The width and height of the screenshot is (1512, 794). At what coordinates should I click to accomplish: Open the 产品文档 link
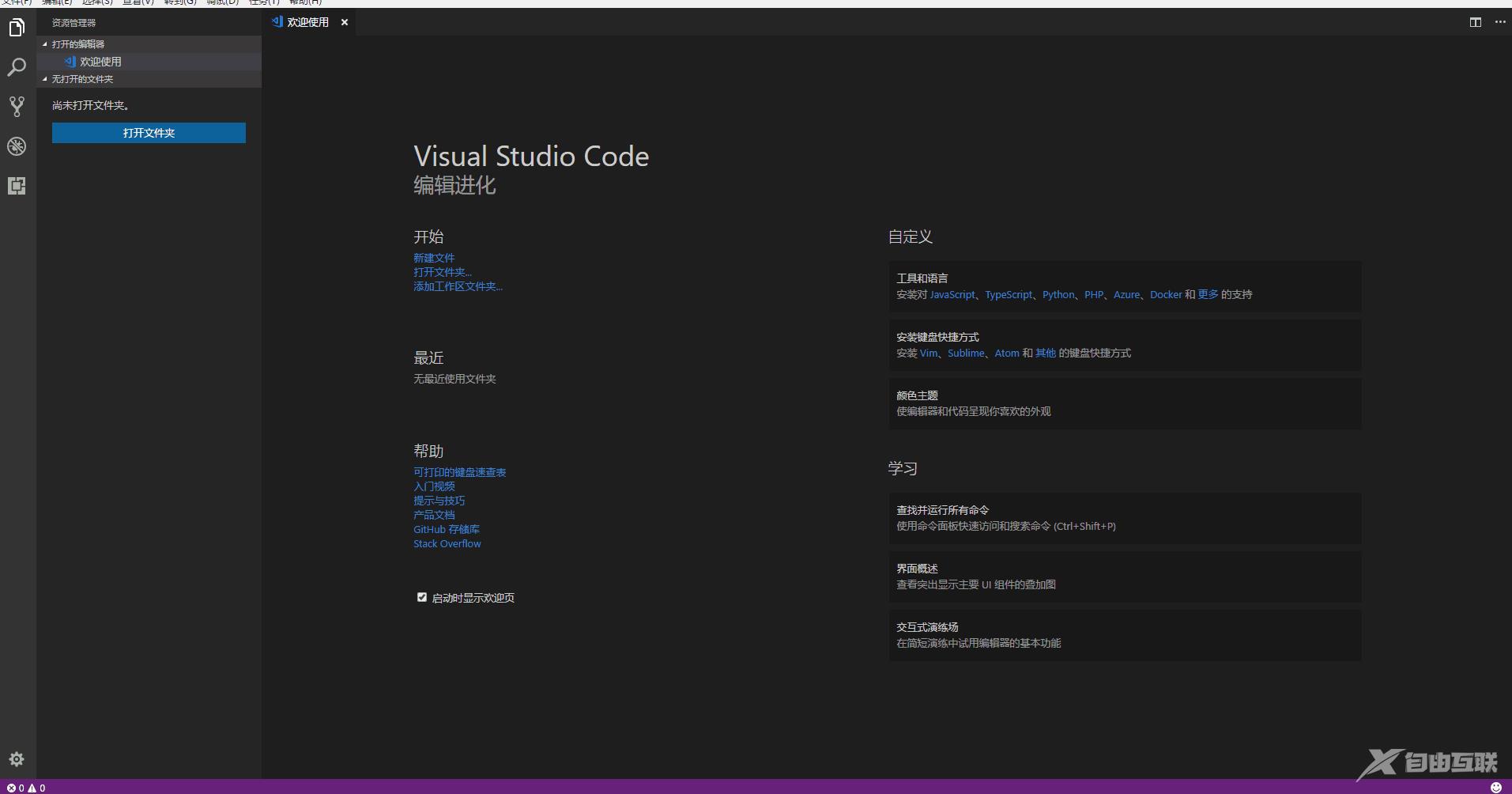click(434, 515)
